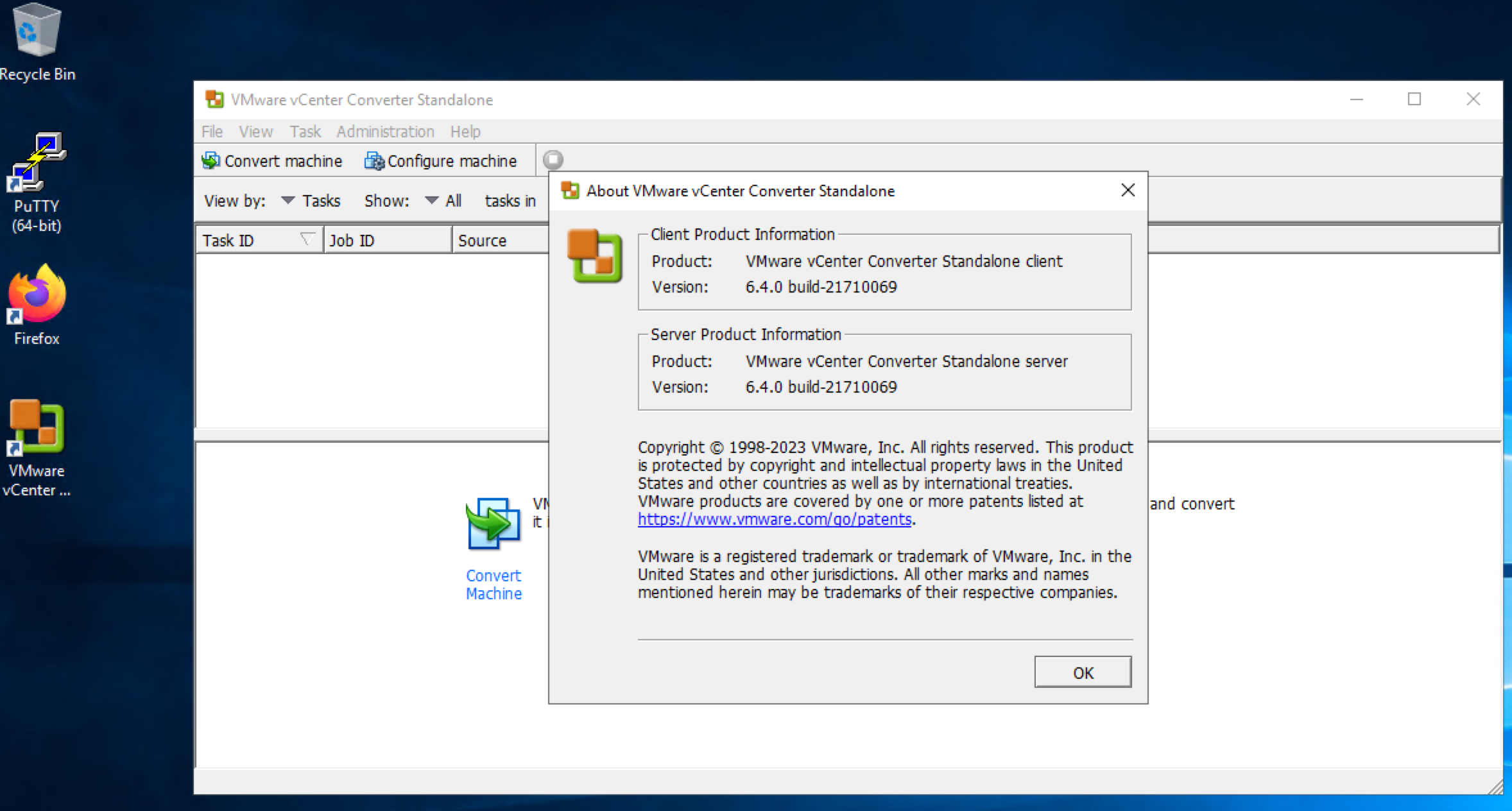Open the Administration menu
This screenshot has width=1512, height=811.
pos(384,132)
